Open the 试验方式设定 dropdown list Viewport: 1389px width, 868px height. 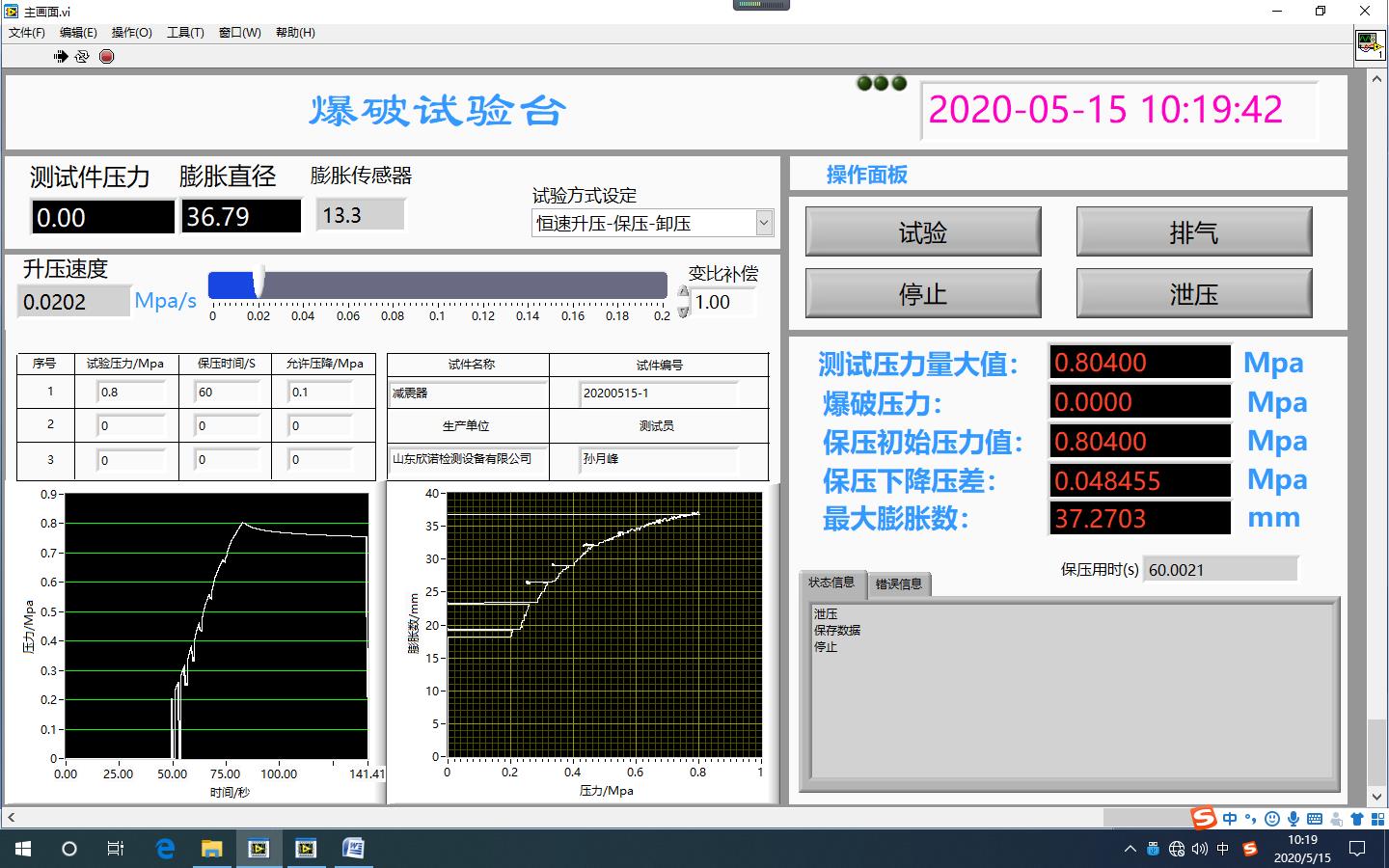[764, 223]
